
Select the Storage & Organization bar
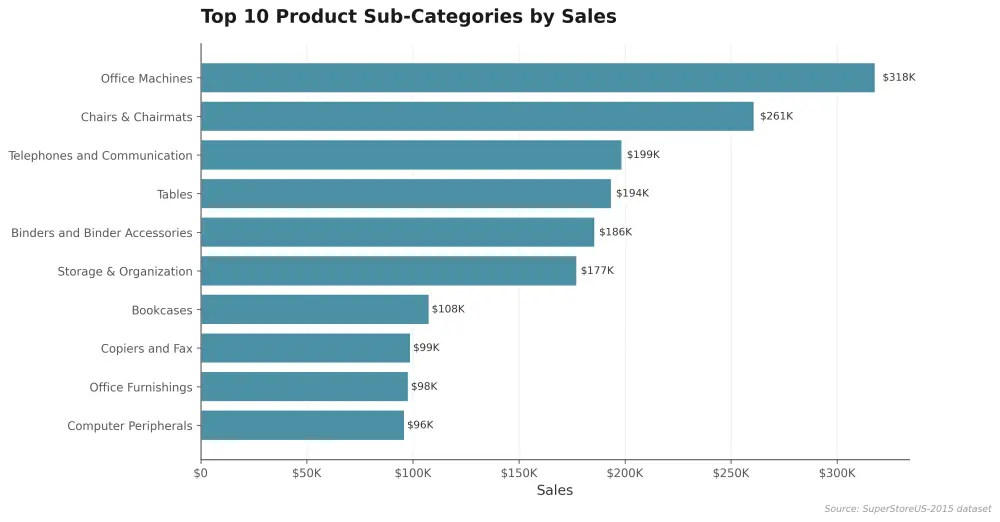click(388, 271)
